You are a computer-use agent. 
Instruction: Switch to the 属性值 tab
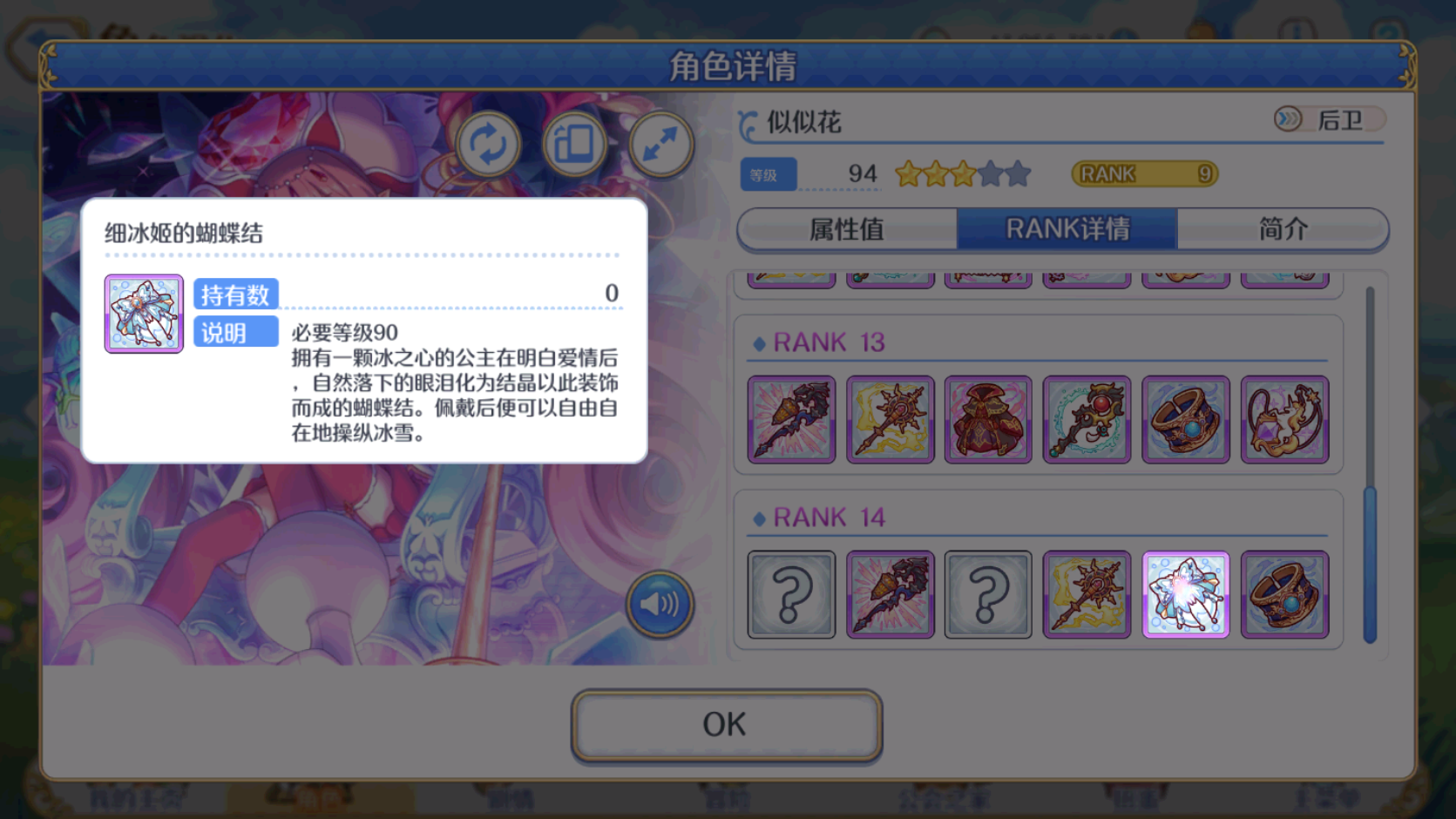(847, 229)
